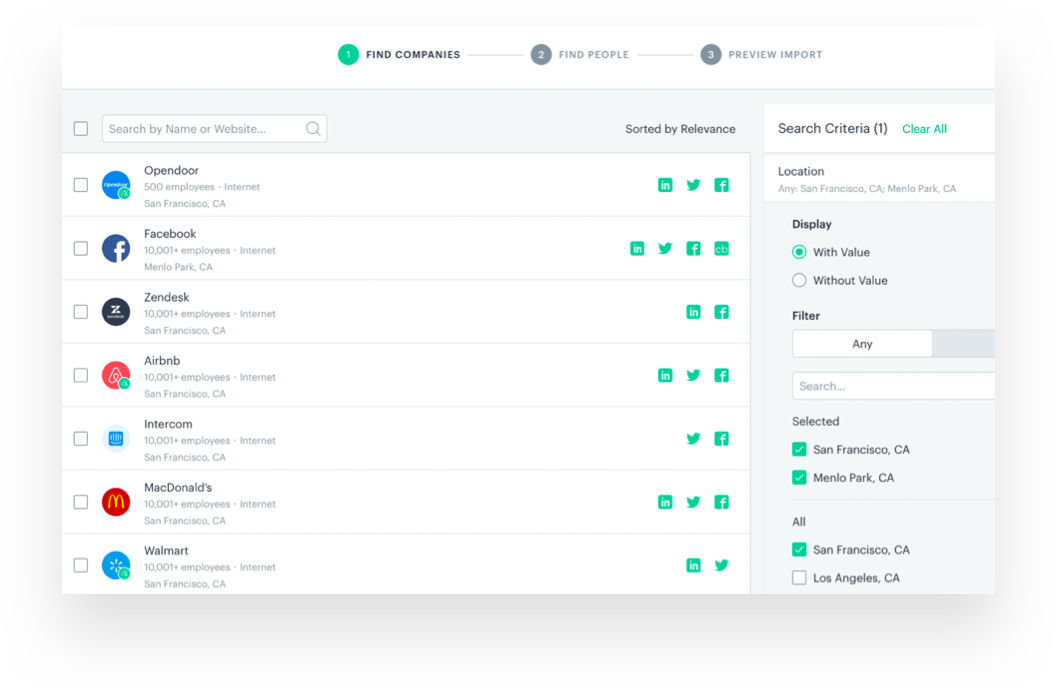Click Facebook's Crunchbase icon
This screenshot has height=692, width=1056.
(721, 248)
